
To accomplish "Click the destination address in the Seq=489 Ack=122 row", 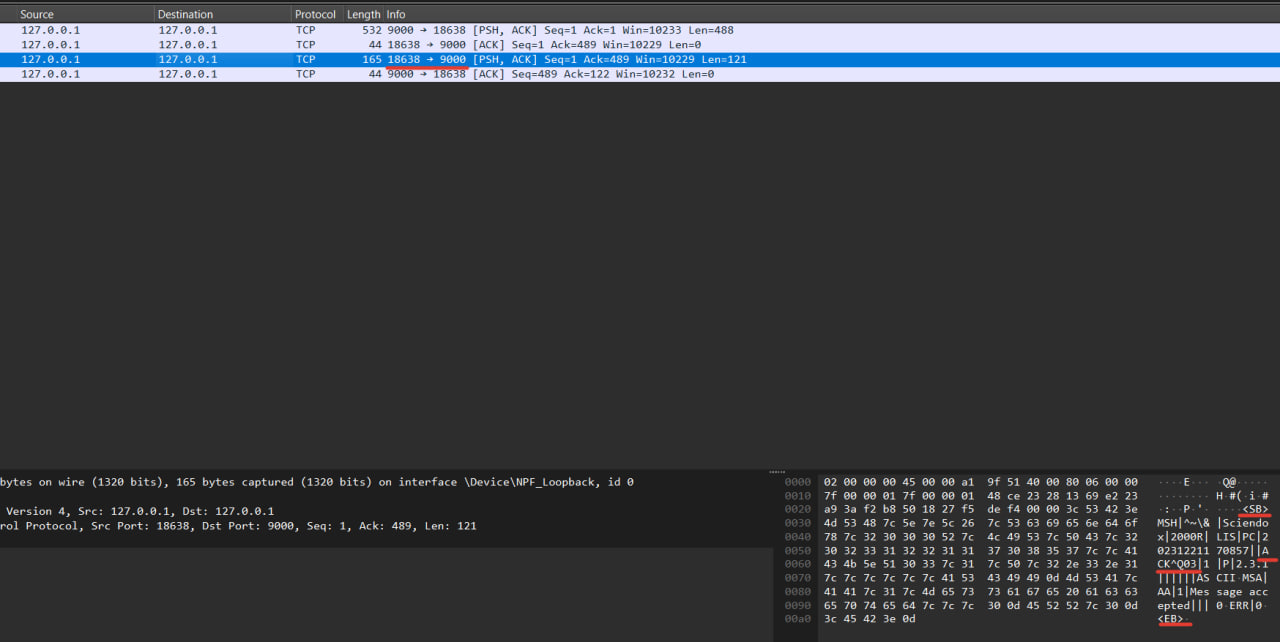I will (x=187, y=74).
